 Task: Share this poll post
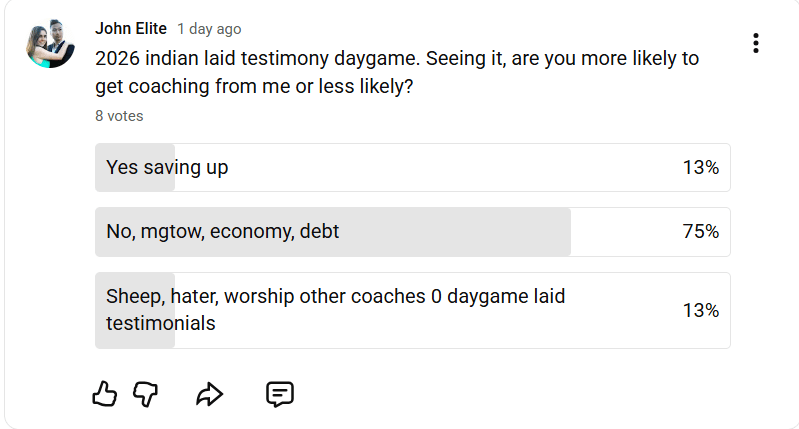209,394
